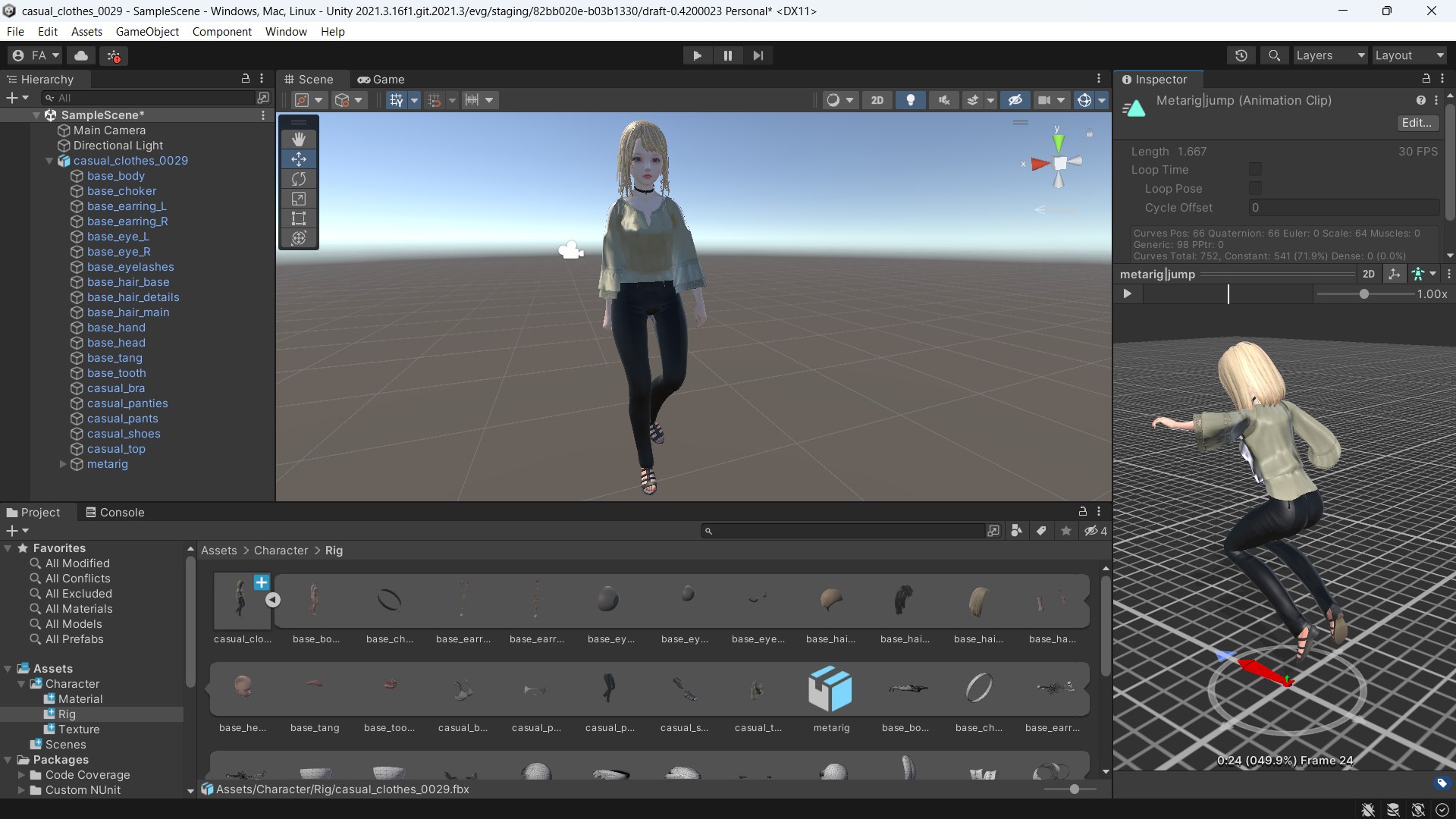The height and width of the screenshot is (819, 1456).
Task: Click the preview pivot and mass center icon
Action: coord(1394,274)
